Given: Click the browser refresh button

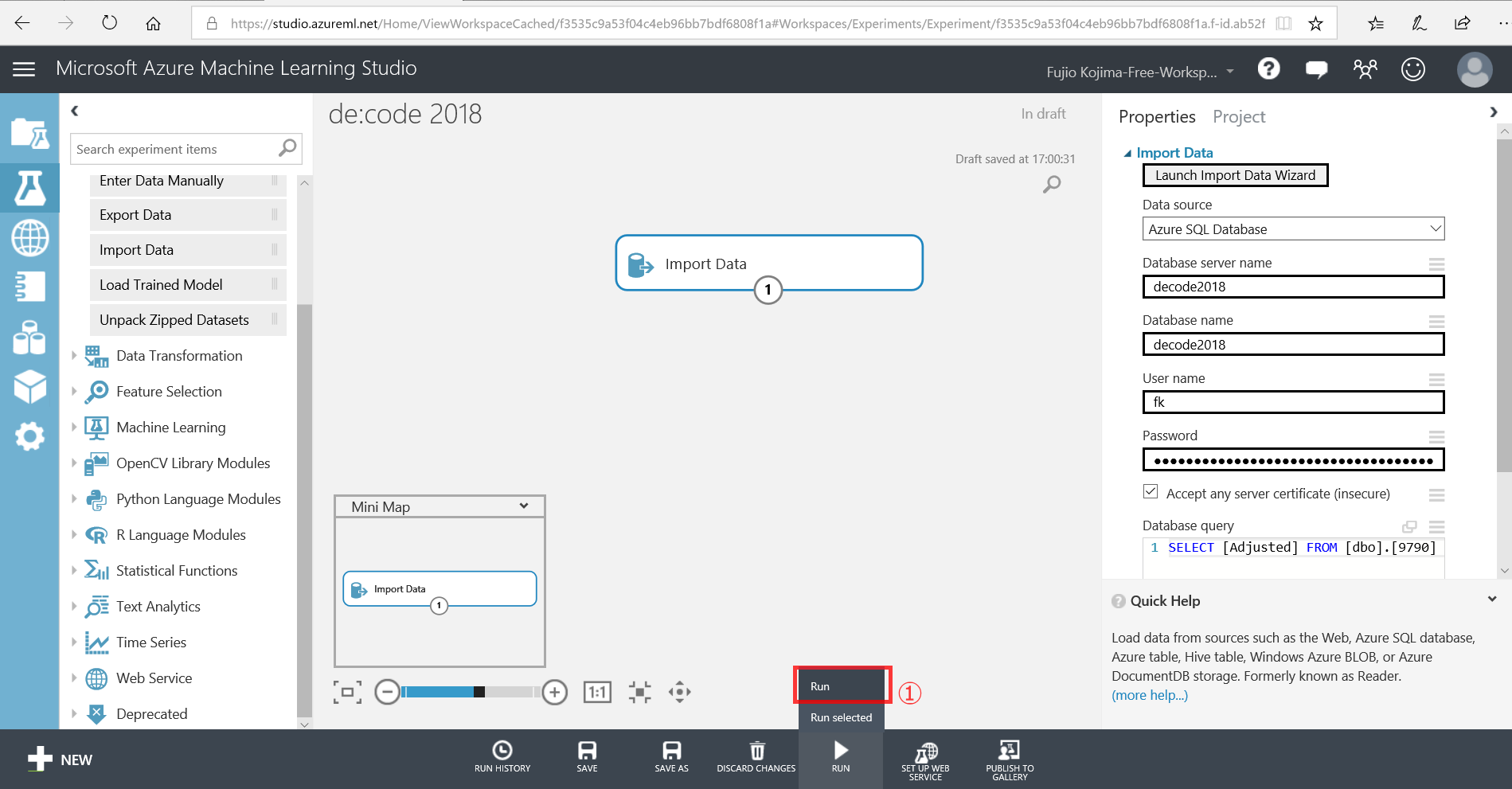Looking at the screenshot, I should coord(109,23).
